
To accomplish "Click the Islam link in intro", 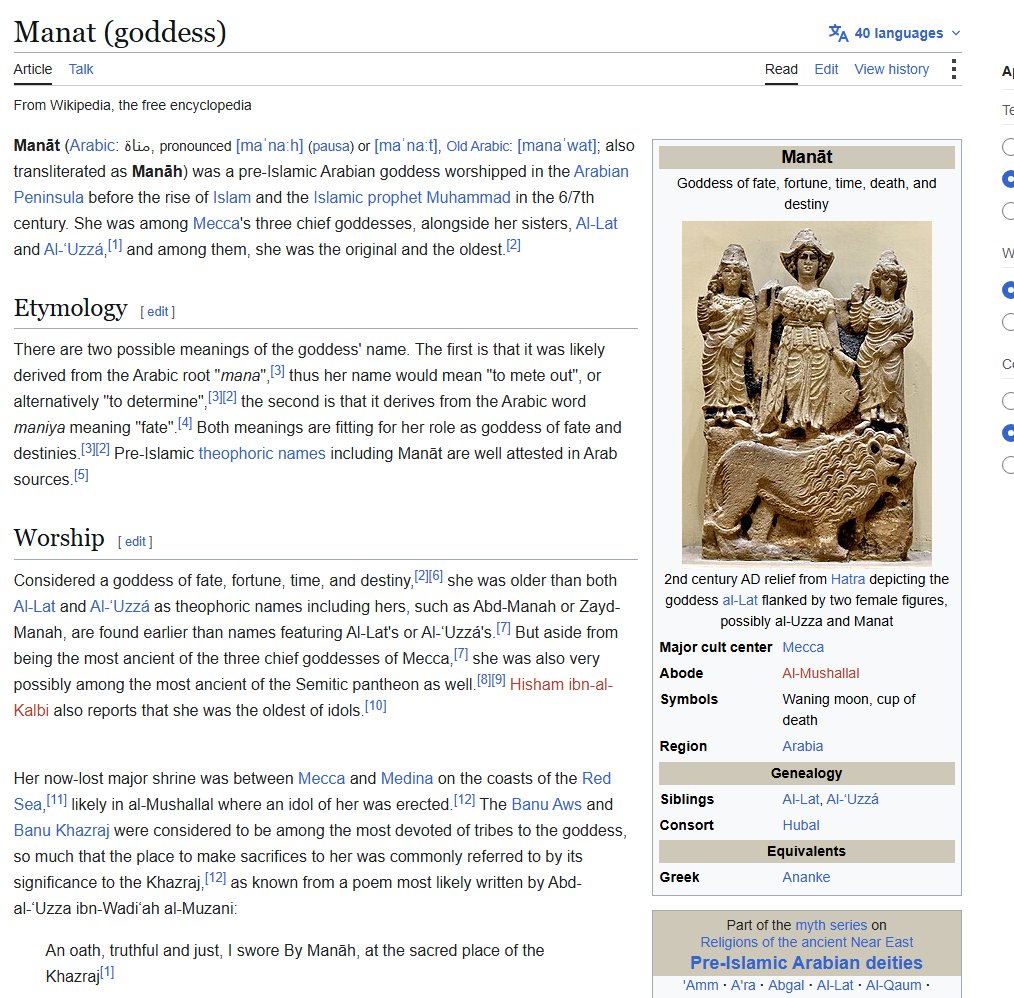I will 232,197.
